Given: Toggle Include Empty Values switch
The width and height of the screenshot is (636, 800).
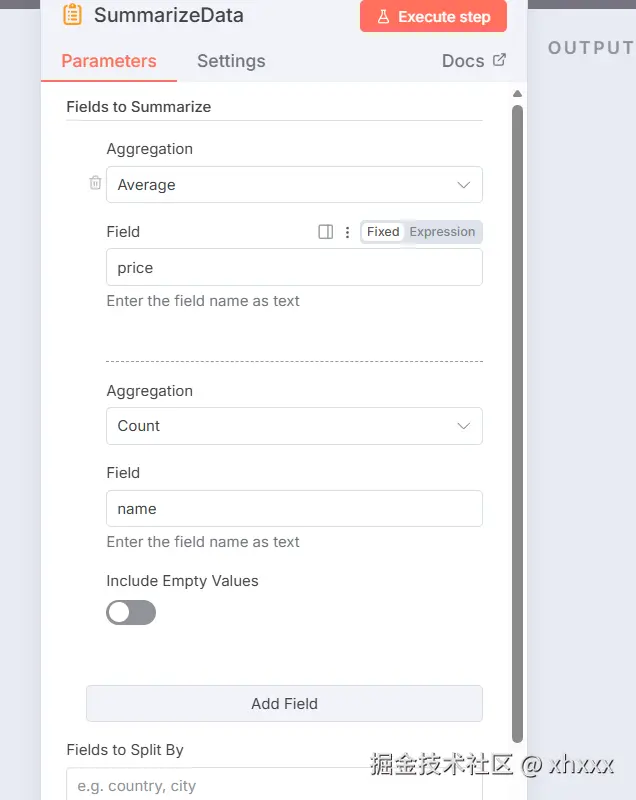Looking at the screenshot, I should [131, 612].
